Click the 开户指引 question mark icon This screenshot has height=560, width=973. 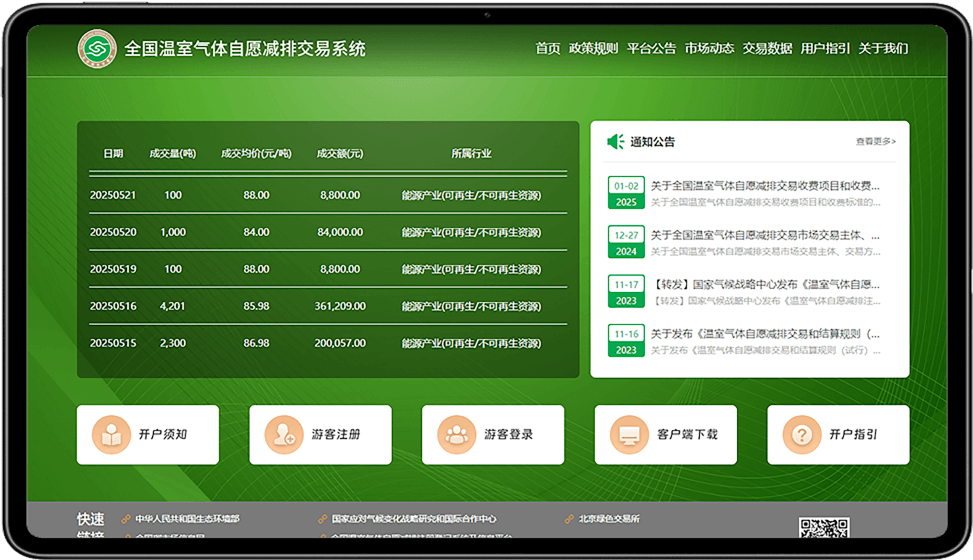[x=802, y=435]
